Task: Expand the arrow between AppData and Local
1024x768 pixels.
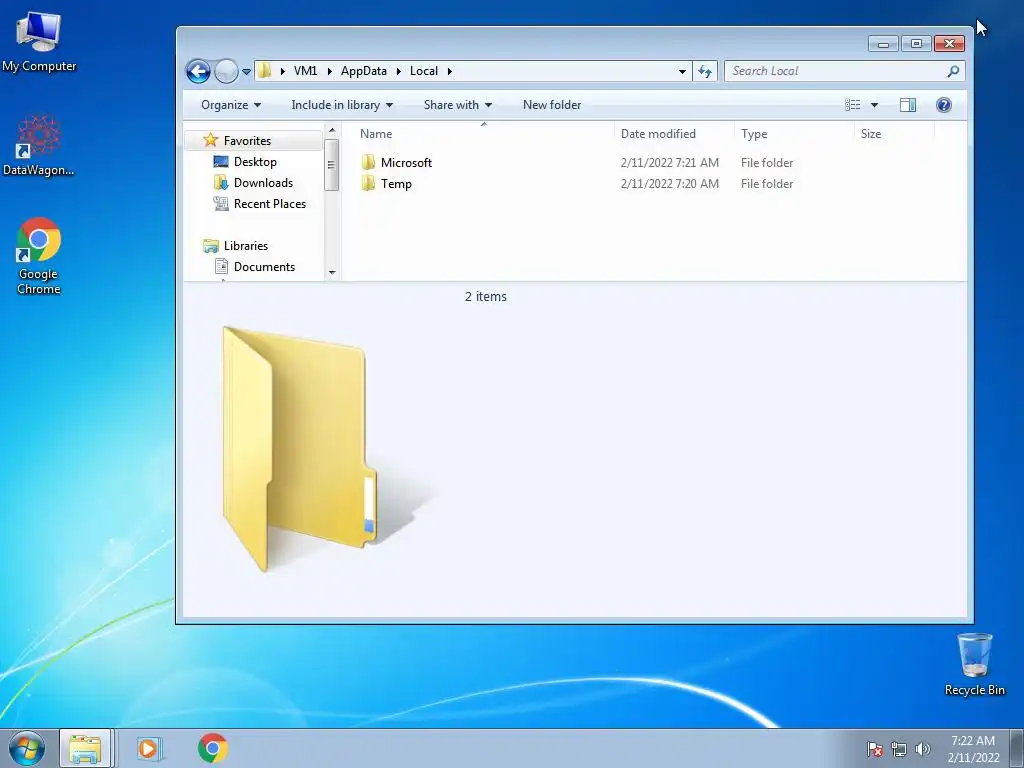Action: [398, 71]
